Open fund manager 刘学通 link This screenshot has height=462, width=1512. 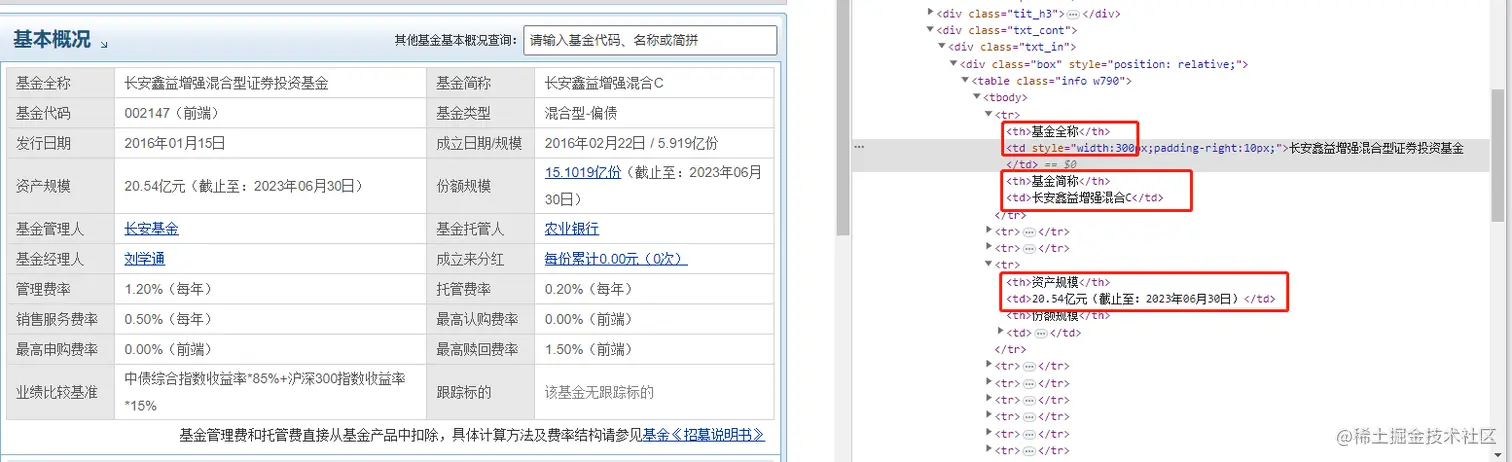point(145,259)
